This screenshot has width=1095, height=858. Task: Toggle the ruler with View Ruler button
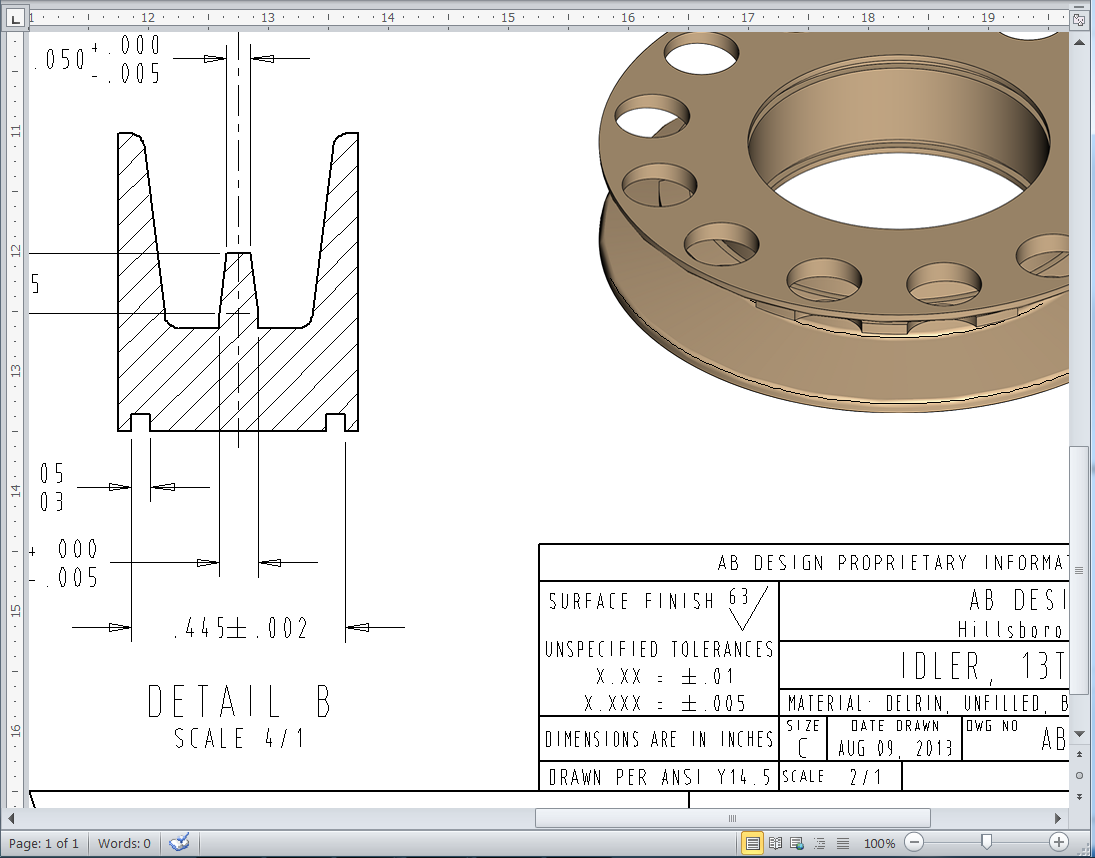coord(1079,18)
